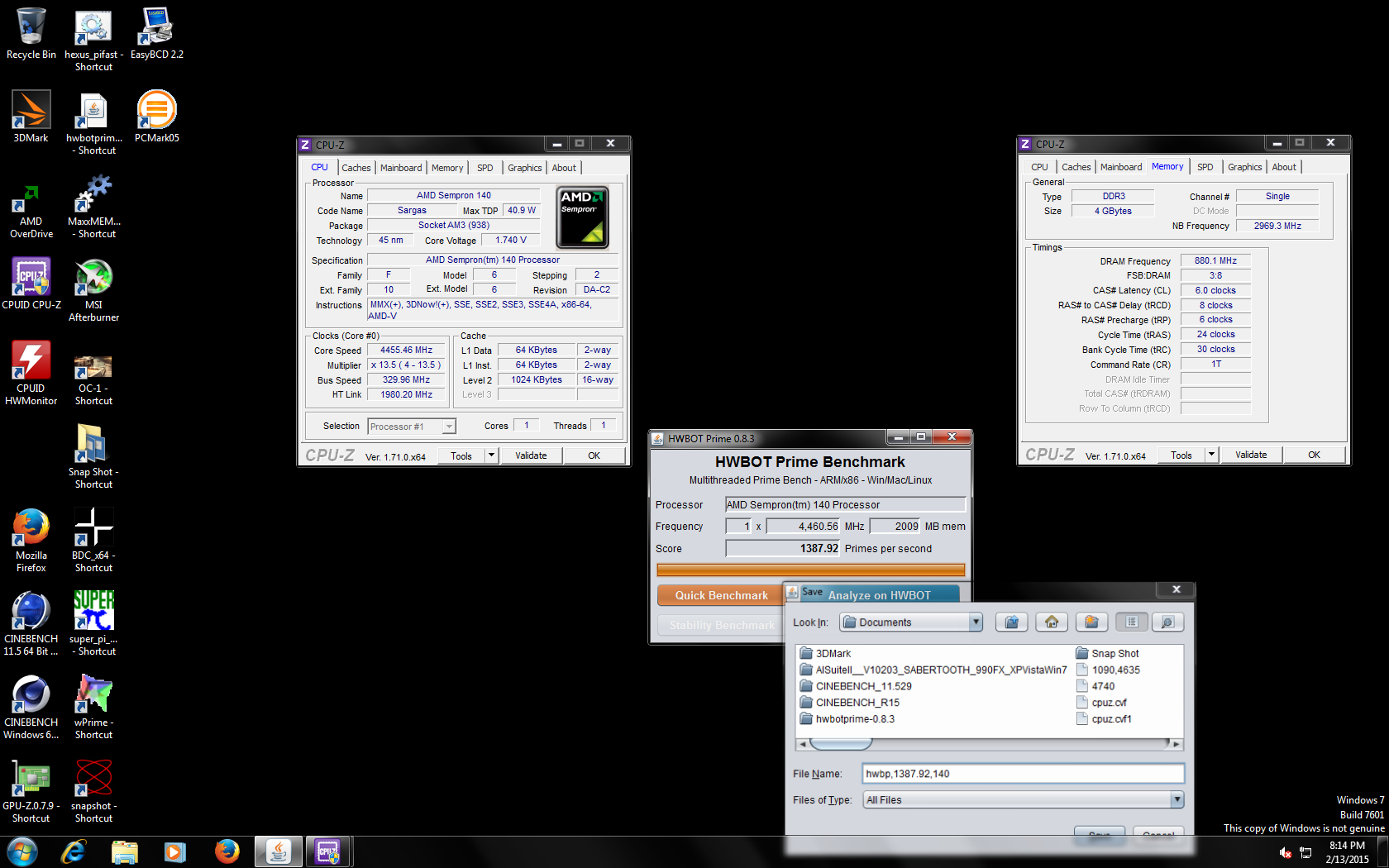This screenshot has height=868, width=1389.
Task: Switch to Caches tab in left CPU-Z window
Action: 356,168
